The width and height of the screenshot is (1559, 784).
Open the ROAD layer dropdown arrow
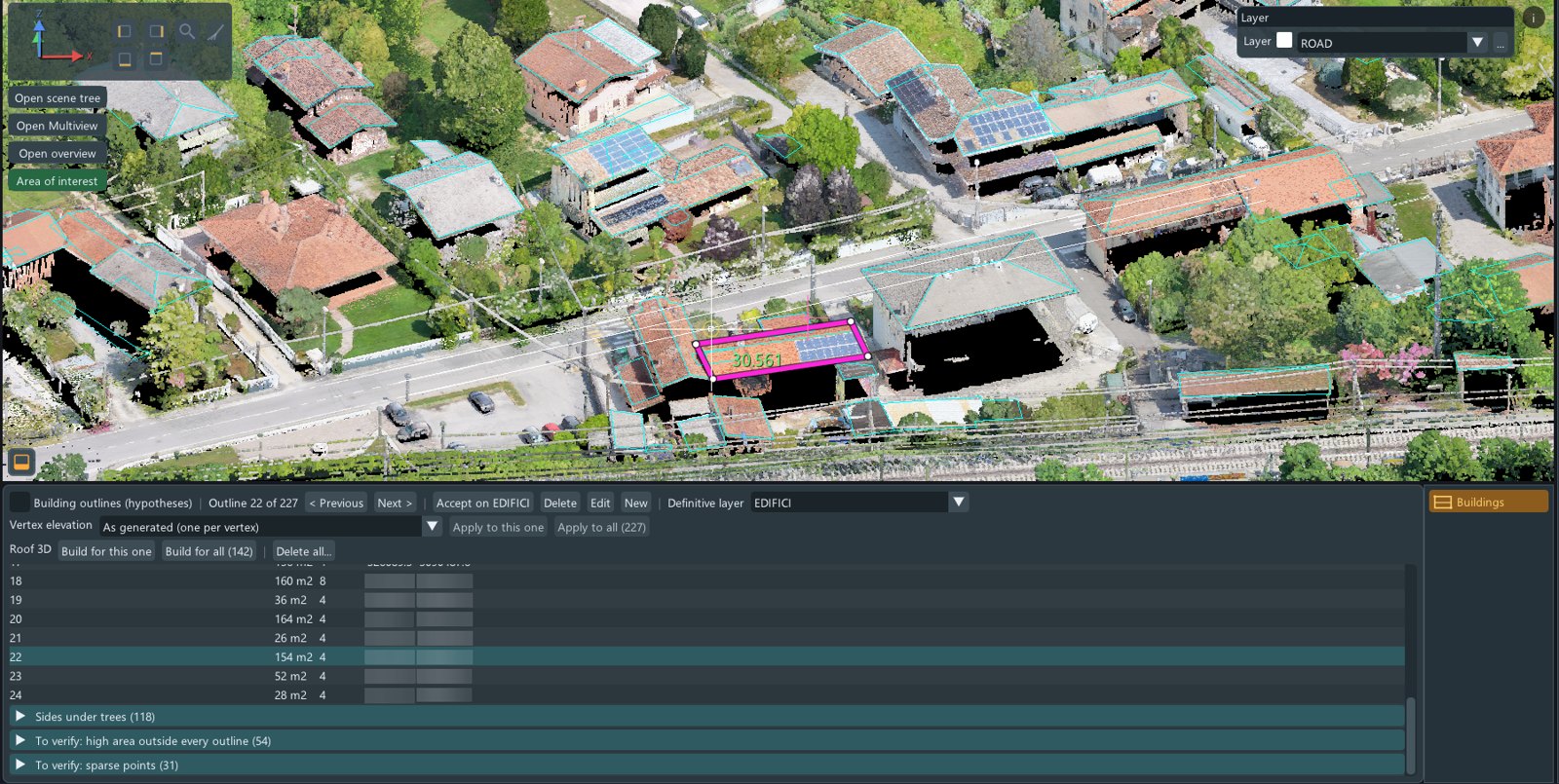(1477, 42)
